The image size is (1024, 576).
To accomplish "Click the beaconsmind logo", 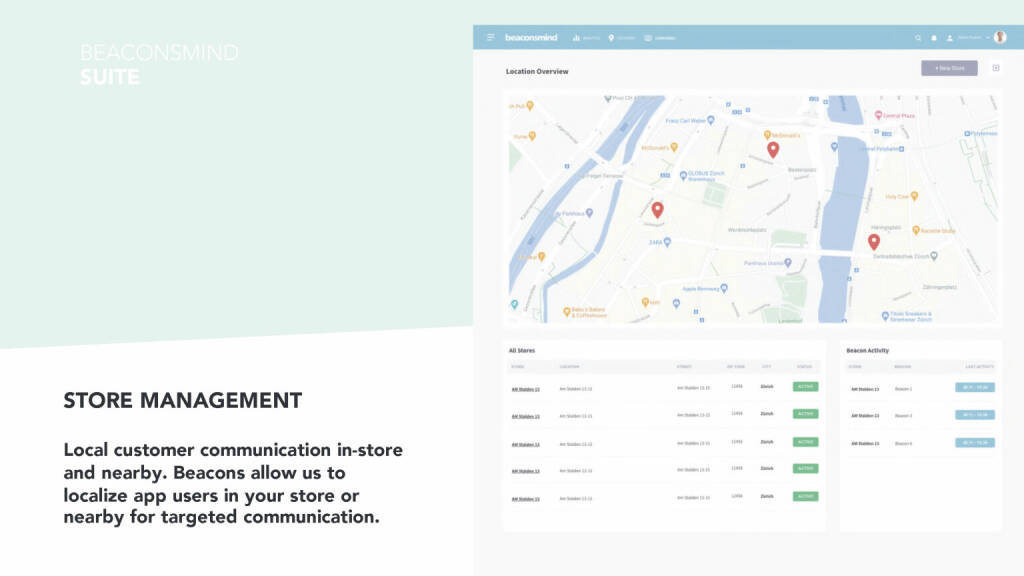I will (531, 37).
